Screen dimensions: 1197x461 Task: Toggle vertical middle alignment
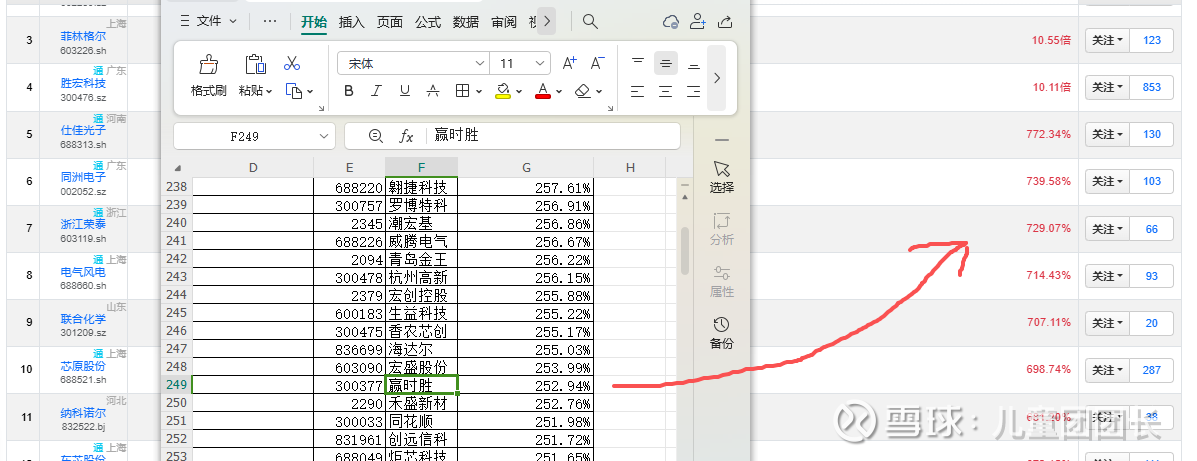[666, 63]
